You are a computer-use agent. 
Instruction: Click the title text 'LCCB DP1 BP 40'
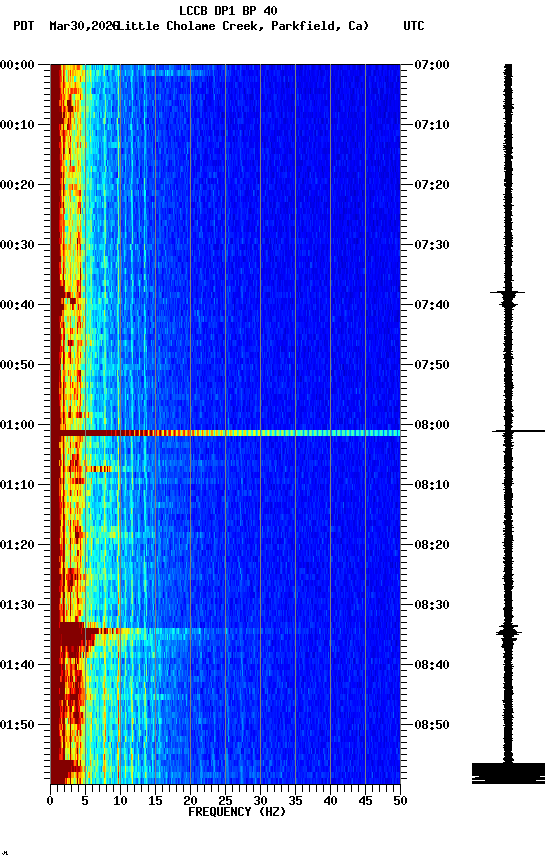(228, 10)
